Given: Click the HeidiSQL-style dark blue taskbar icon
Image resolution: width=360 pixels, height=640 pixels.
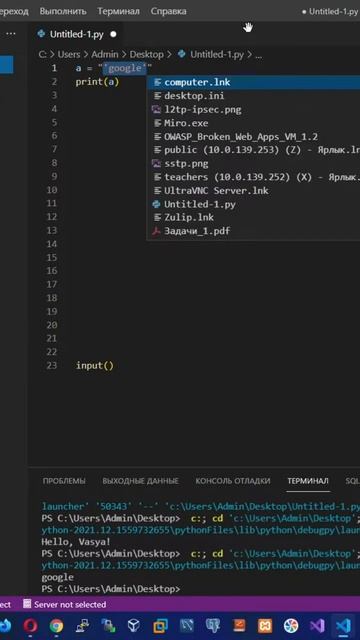Looking at the screenshot, I should point(186,625).
